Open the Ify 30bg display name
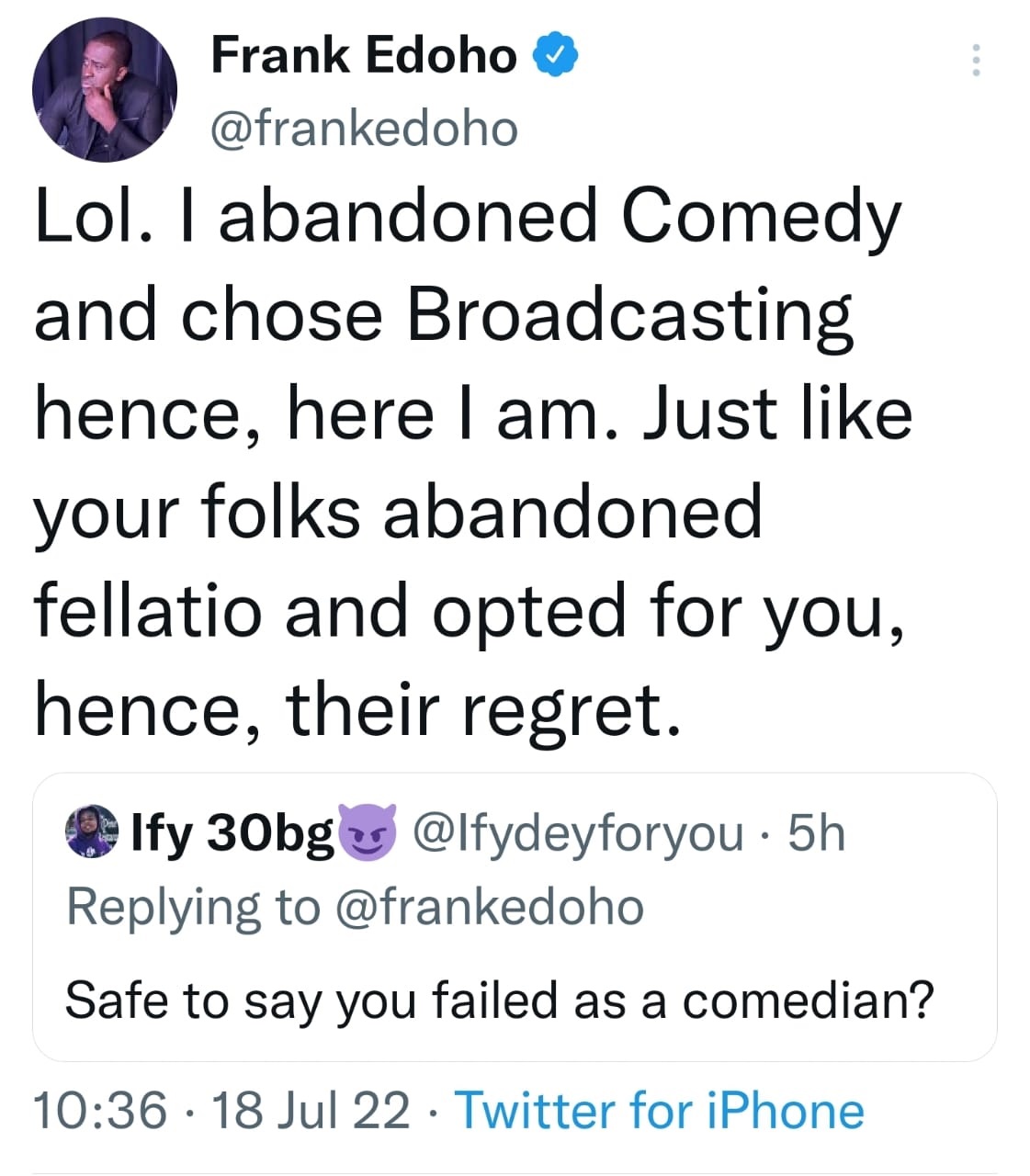 [x=232, y=832]
